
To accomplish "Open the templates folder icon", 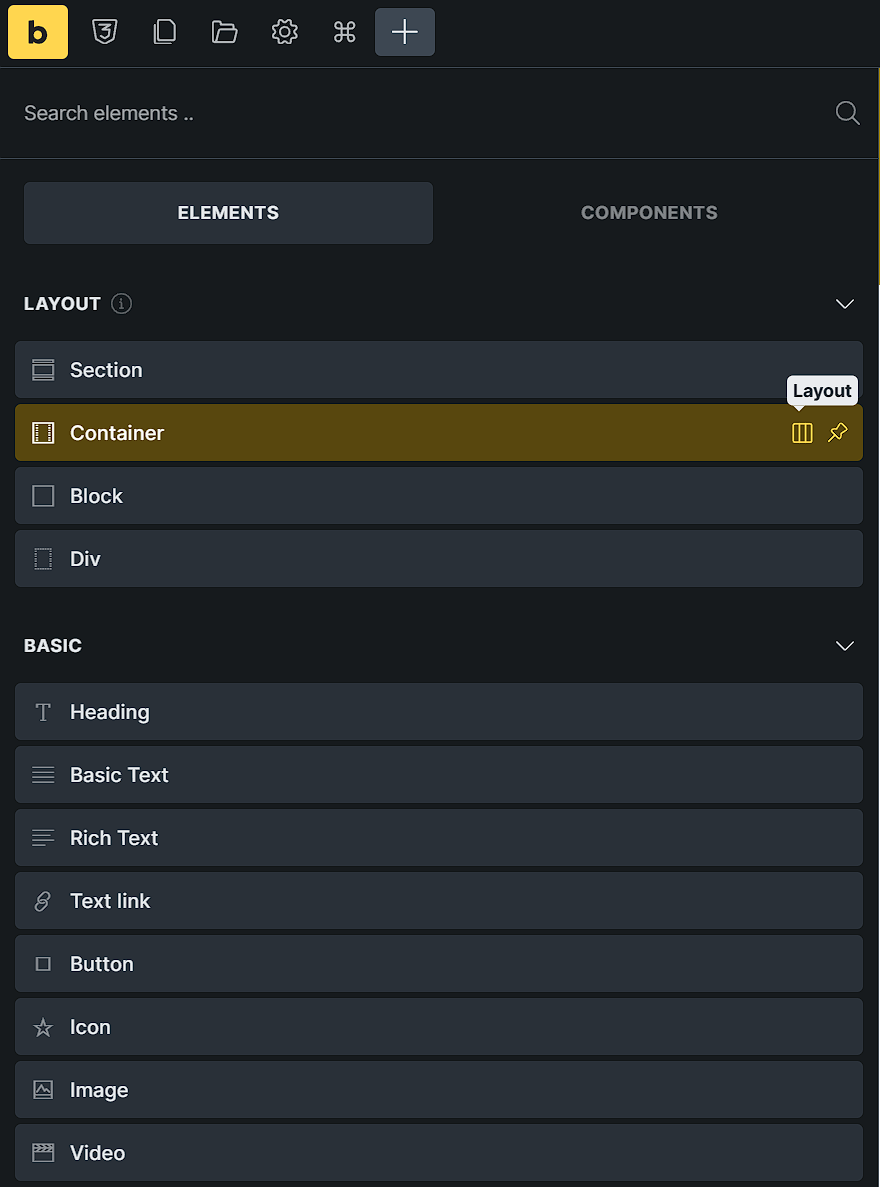I will [224, 32].
